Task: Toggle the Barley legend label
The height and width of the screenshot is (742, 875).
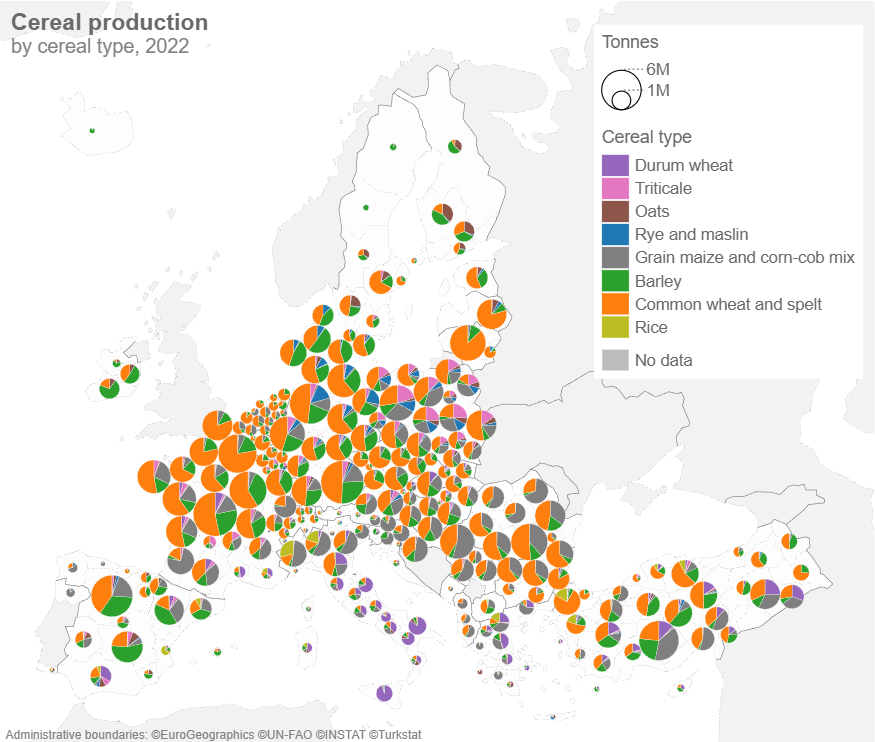Action: point(658,281)
